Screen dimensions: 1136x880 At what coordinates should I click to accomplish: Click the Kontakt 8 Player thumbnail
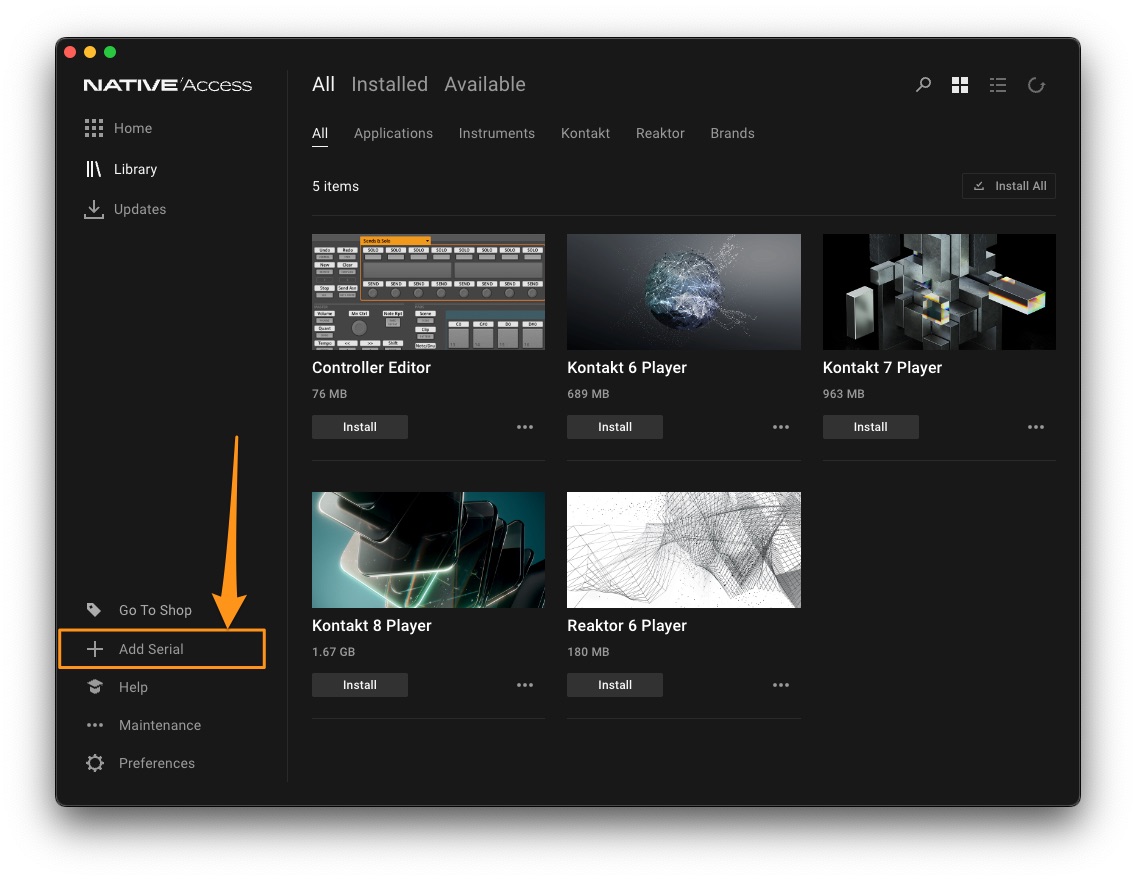[428, 550]
